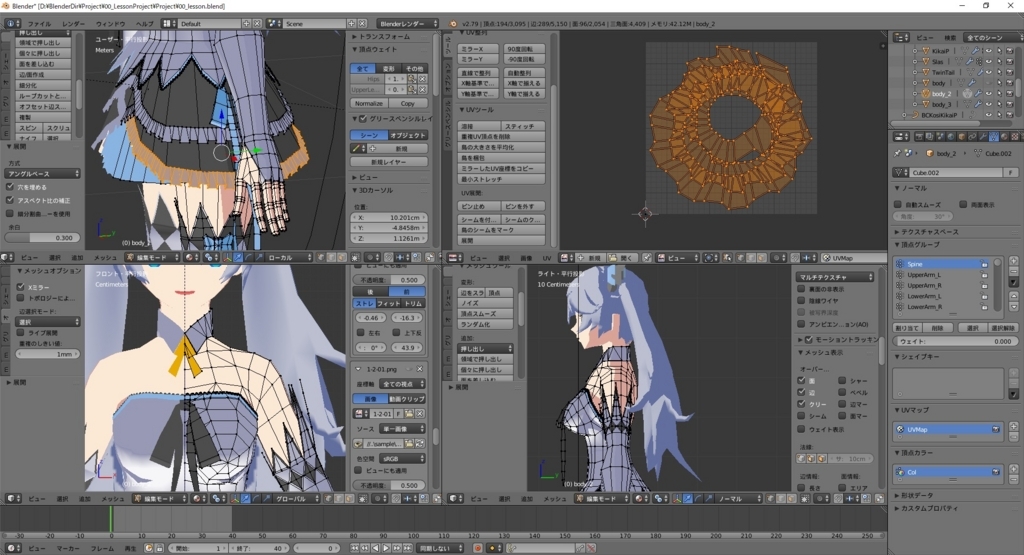1024x555 pixels.
Task: Open the File menu
Action: click(39, 24)
